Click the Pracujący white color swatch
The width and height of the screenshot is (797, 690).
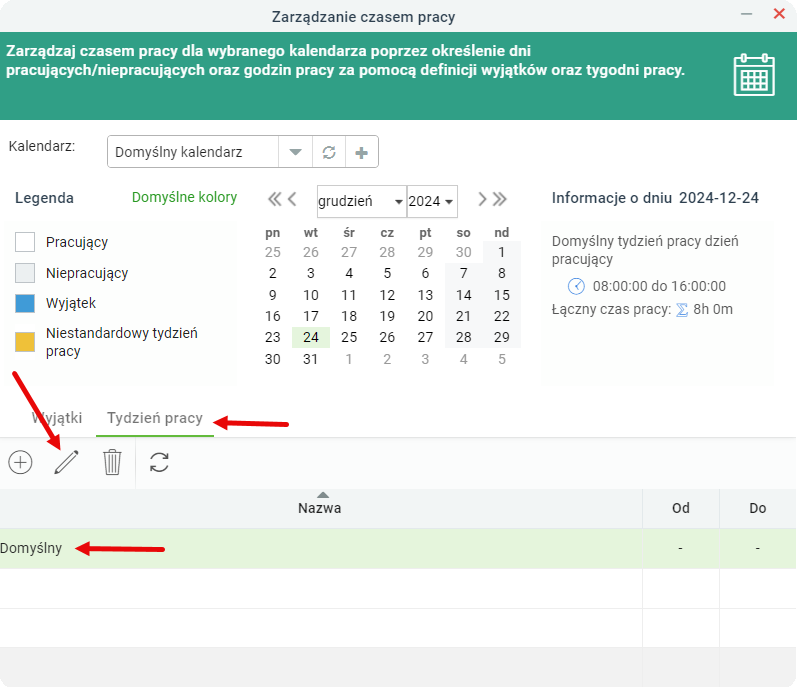click(x=25, y=242)
